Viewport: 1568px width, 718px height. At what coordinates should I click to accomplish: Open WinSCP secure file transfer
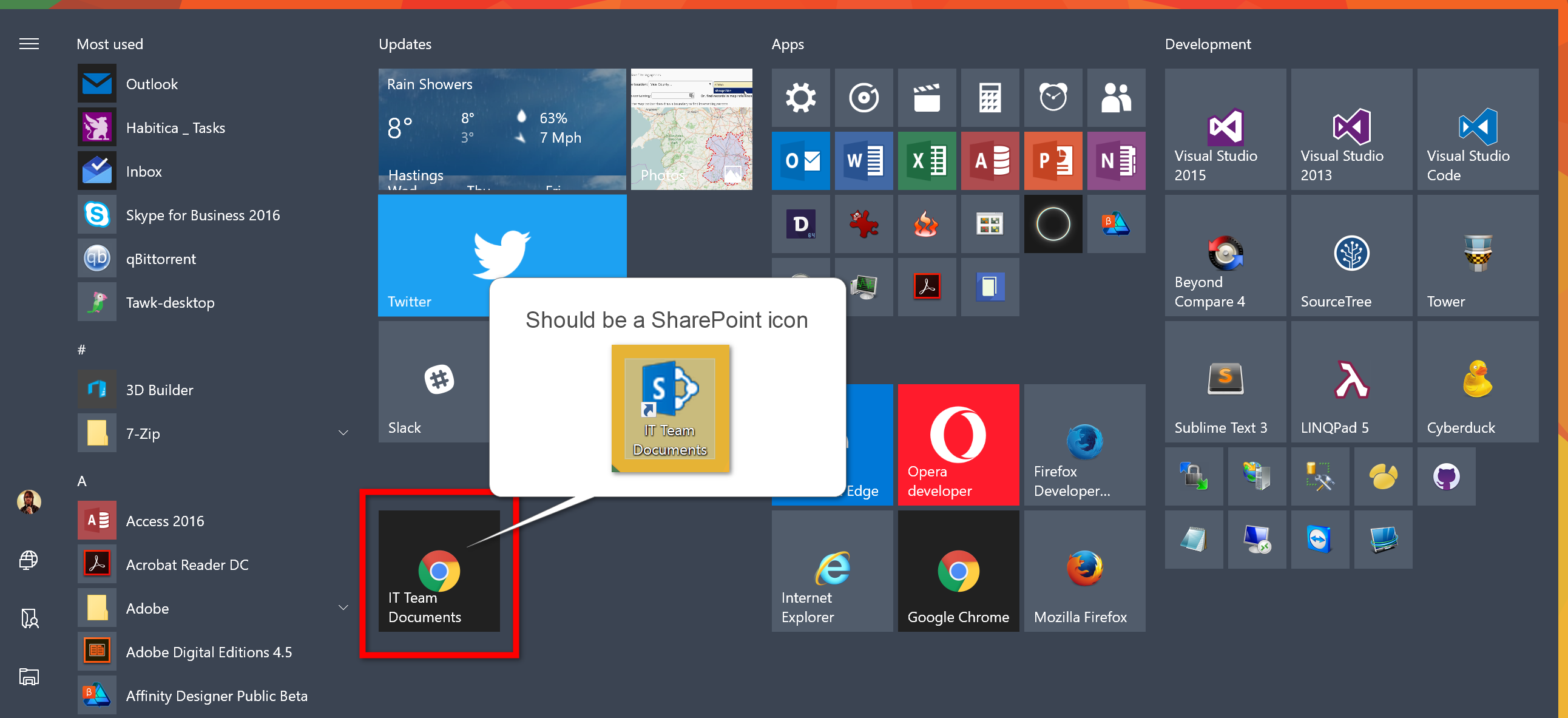tap(1194, 477)
